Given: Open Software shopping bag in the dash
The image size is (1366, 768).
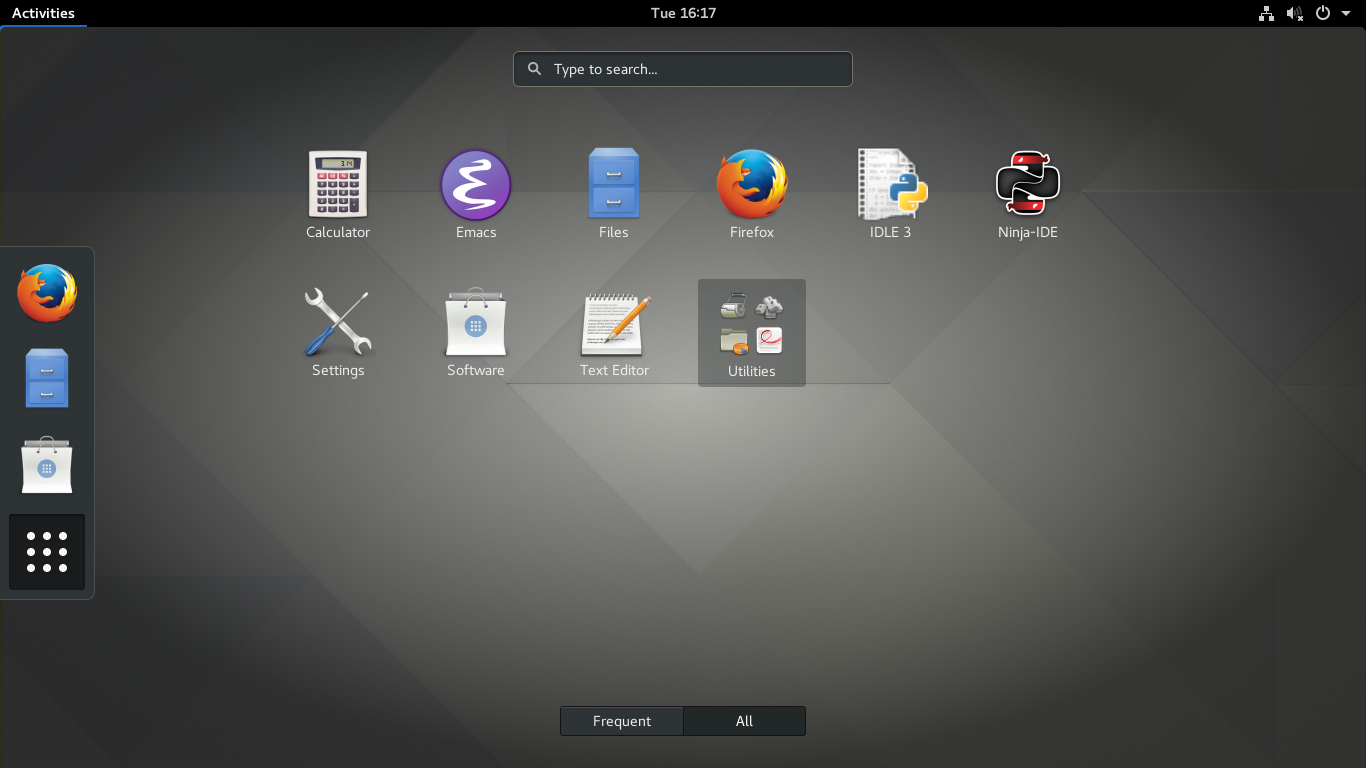Looking at the screenshot, I should [x=47, y=464].
